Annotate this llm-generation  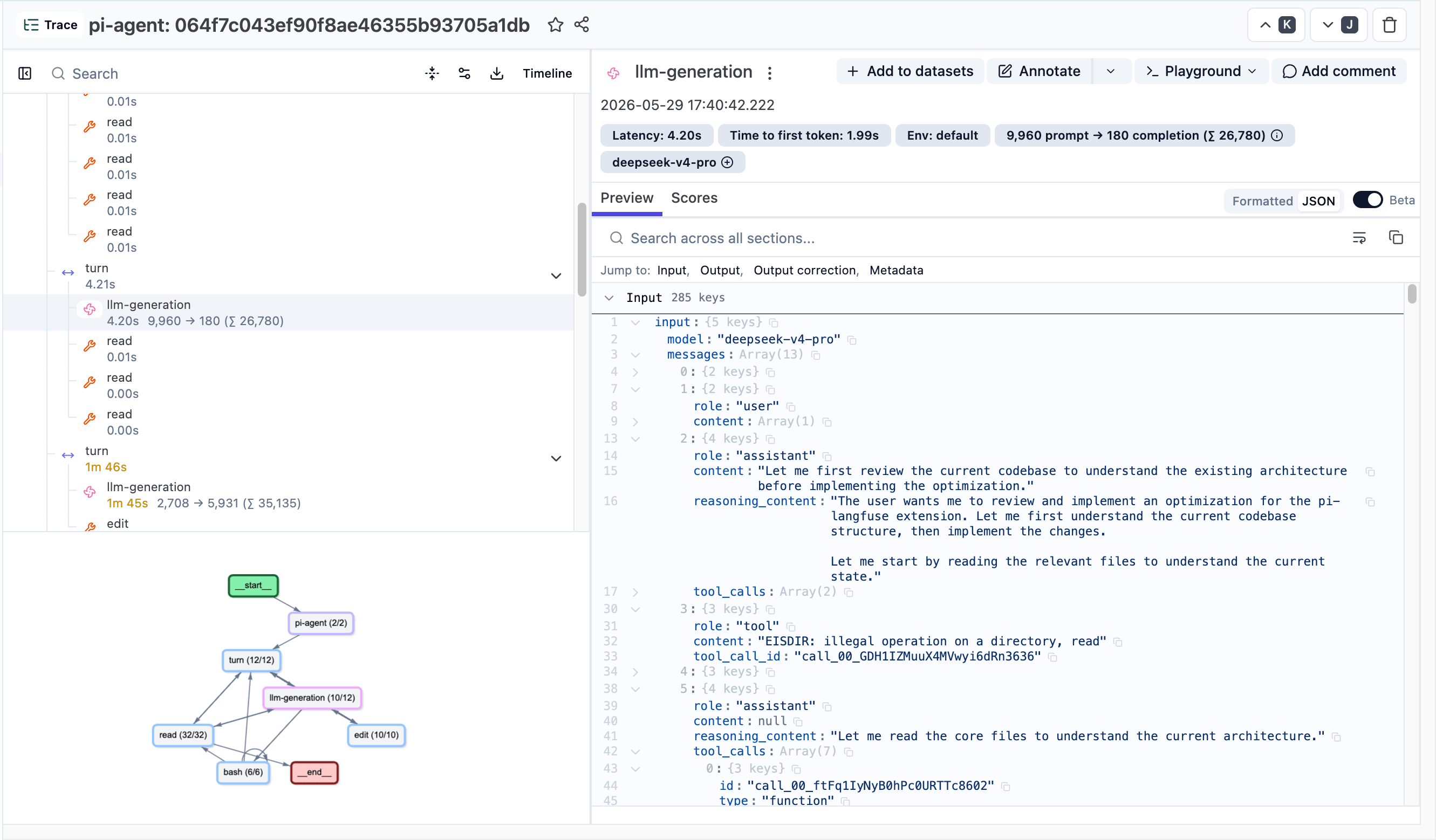[1040, 71]
